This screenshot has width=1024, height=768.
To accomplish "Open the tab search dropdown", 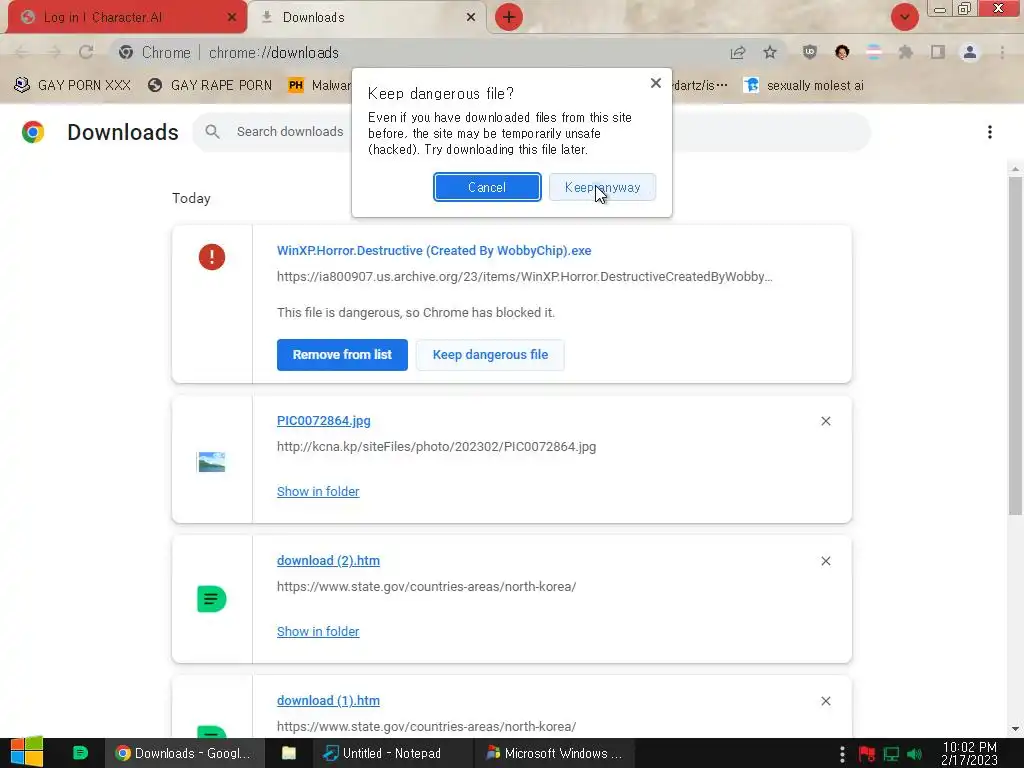I will [x=904, y=17].
